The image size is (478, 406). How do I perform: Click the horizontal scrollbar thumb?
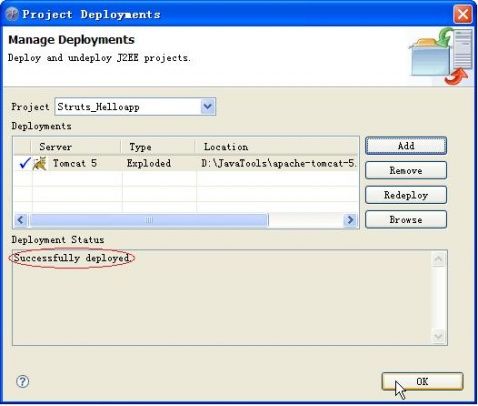pyautogui.click(x=149, y=220)
